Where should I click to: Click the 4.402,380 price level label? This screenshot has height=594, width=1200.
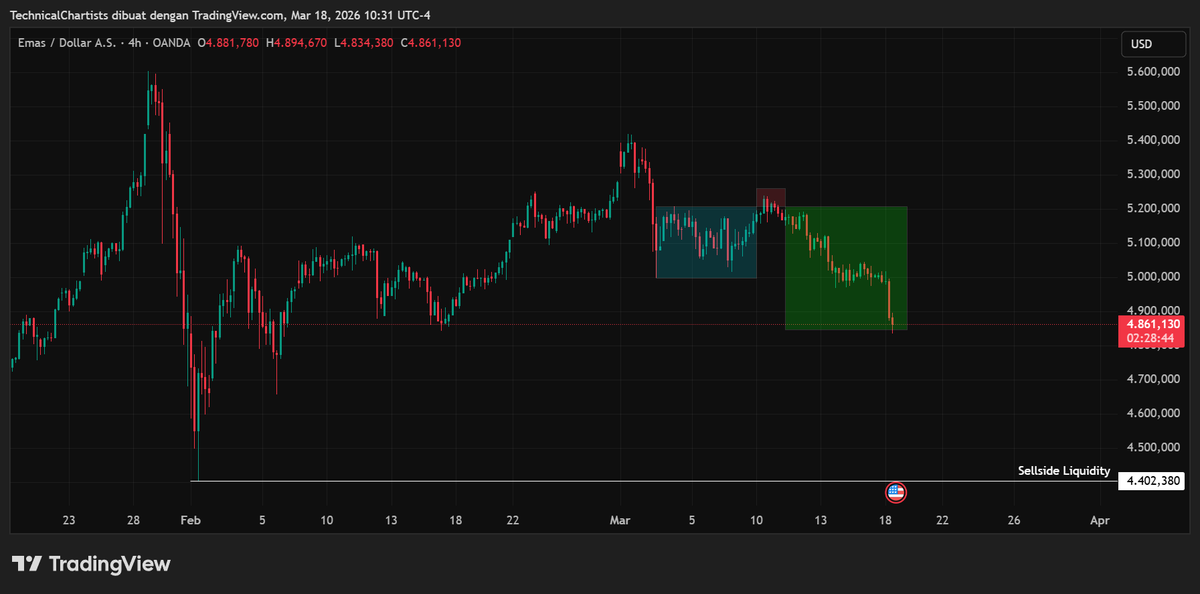click(1152, 481)
